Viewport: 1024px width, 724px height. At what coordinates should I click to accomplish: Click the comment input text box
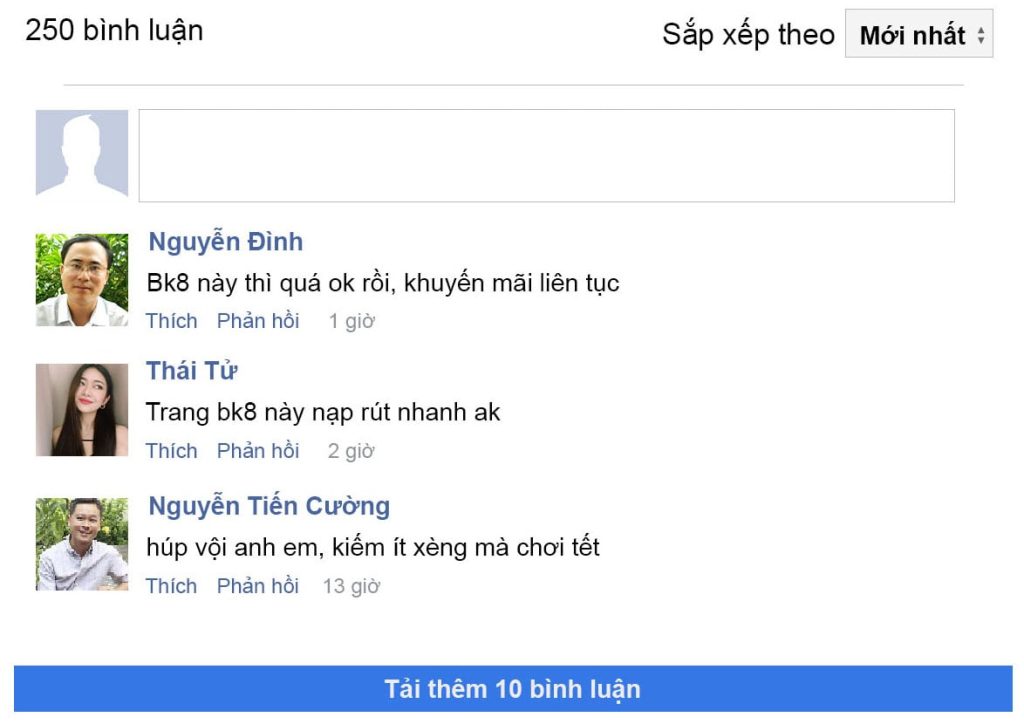coord(546,156)
